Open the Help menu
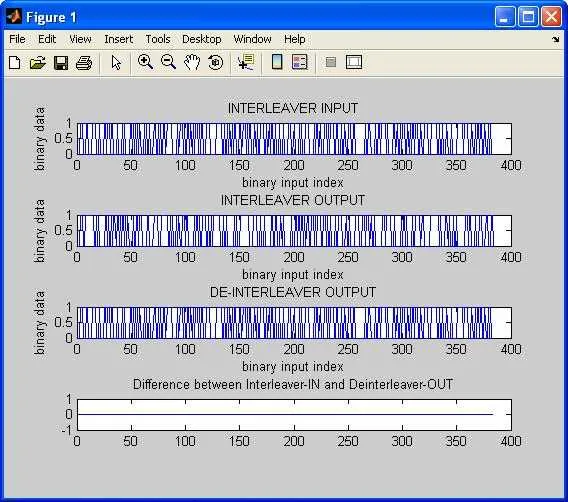This screenshot has width=568, height=502. click(x=295, y=39)
